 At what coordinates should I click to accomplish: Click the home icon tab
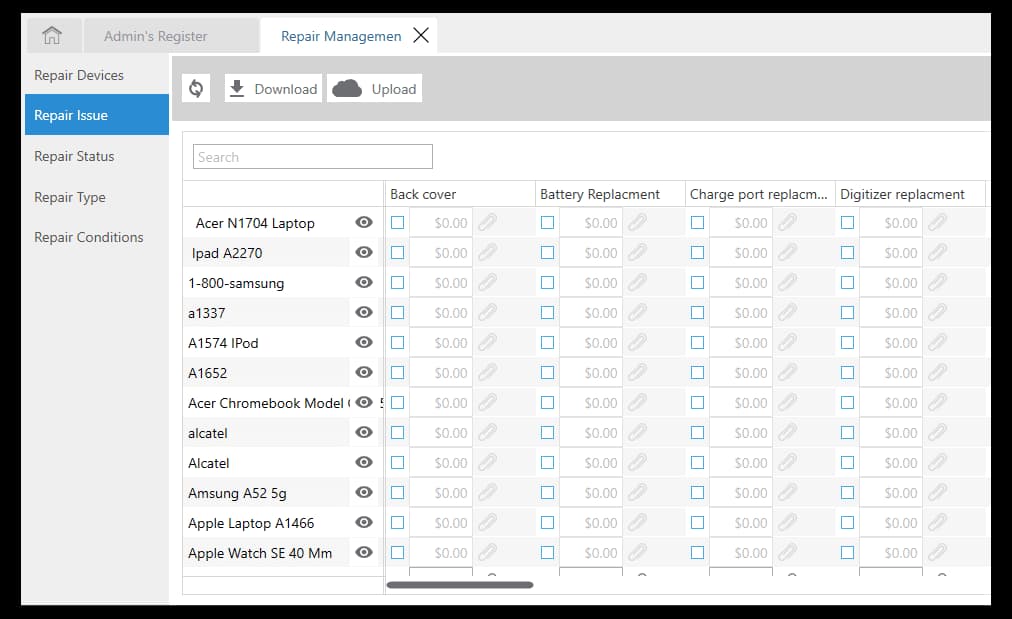[52, 36]
